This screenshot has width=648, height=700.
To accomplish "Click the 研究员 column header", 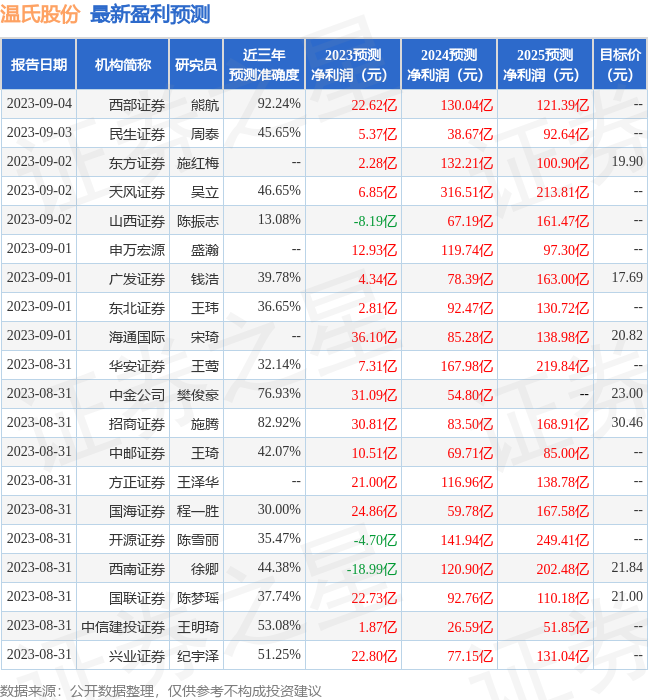I will [196, 65].
